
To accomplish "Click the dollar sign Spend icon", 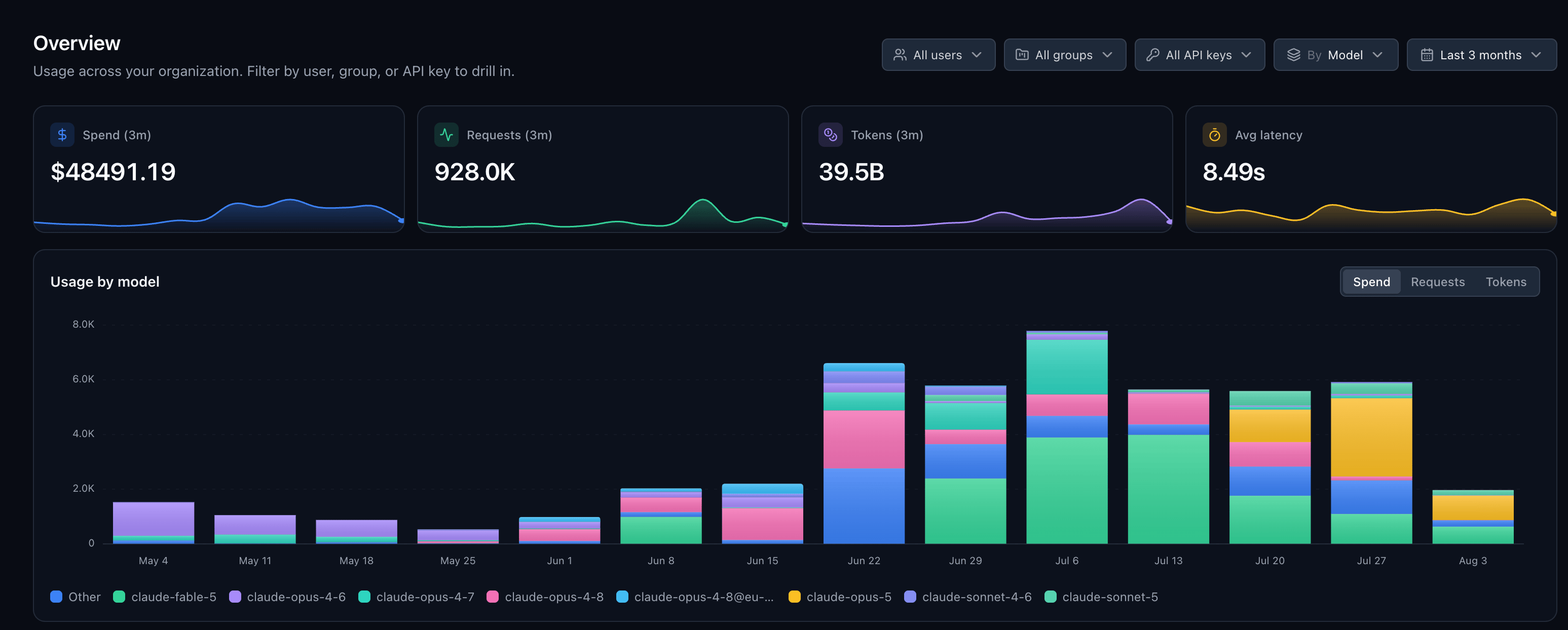I will coord(62,135).
